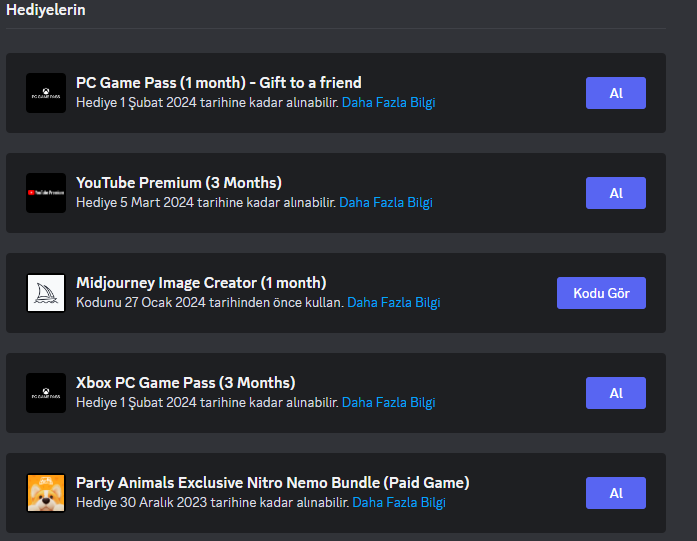Open Daha Fazla Bilgi for YouTube Premium

(386, 203)
